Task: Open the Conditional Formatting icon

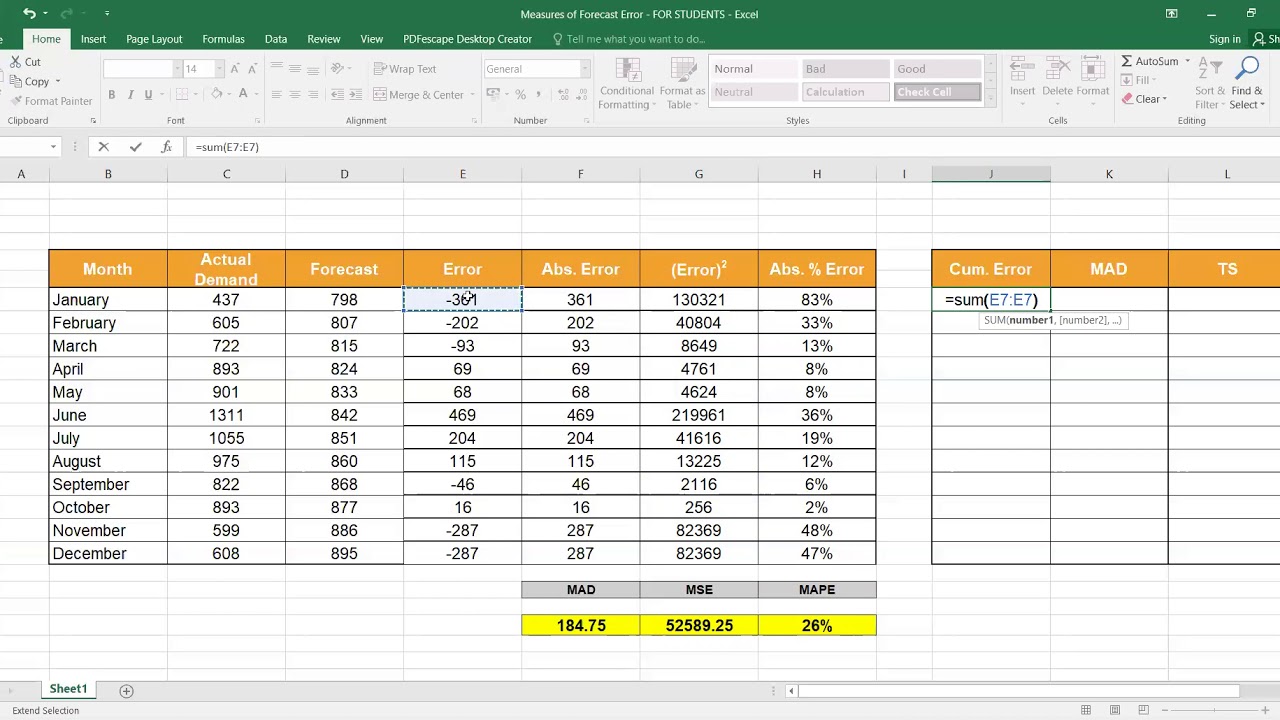Action: (627, 71)
